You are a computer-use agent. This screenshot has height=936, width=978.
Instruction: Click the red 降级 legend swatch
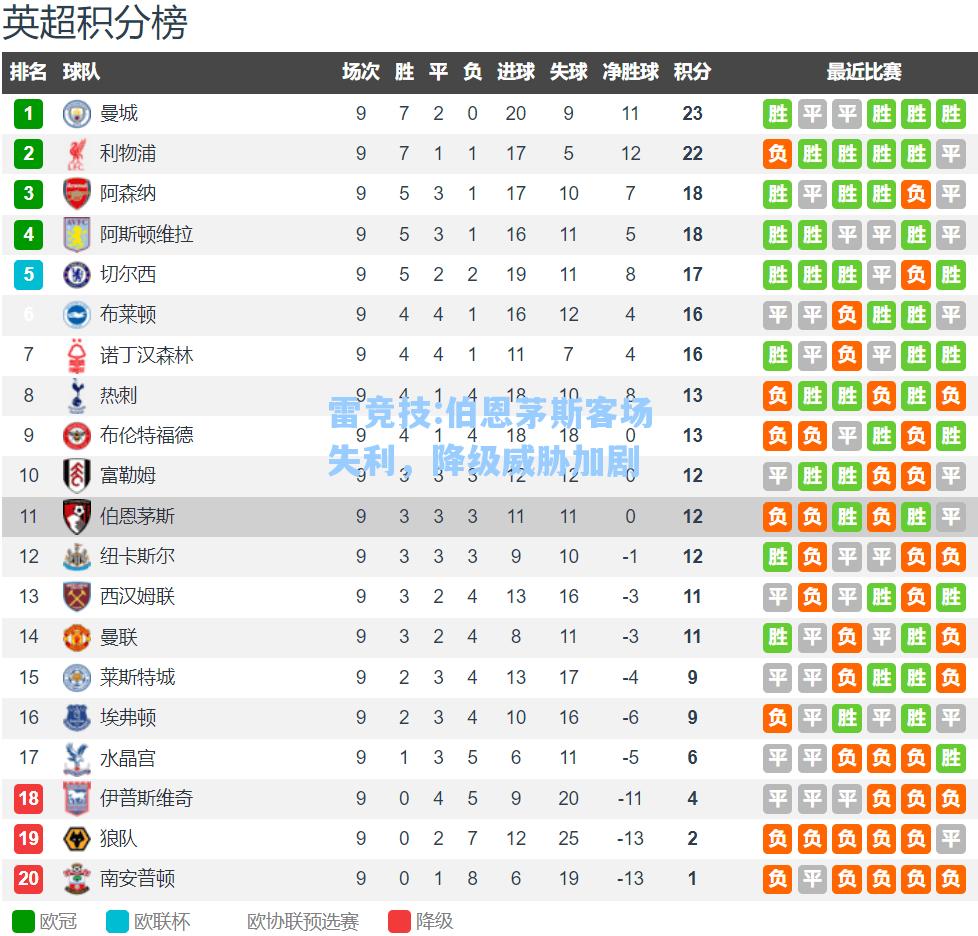pos(399,922)
